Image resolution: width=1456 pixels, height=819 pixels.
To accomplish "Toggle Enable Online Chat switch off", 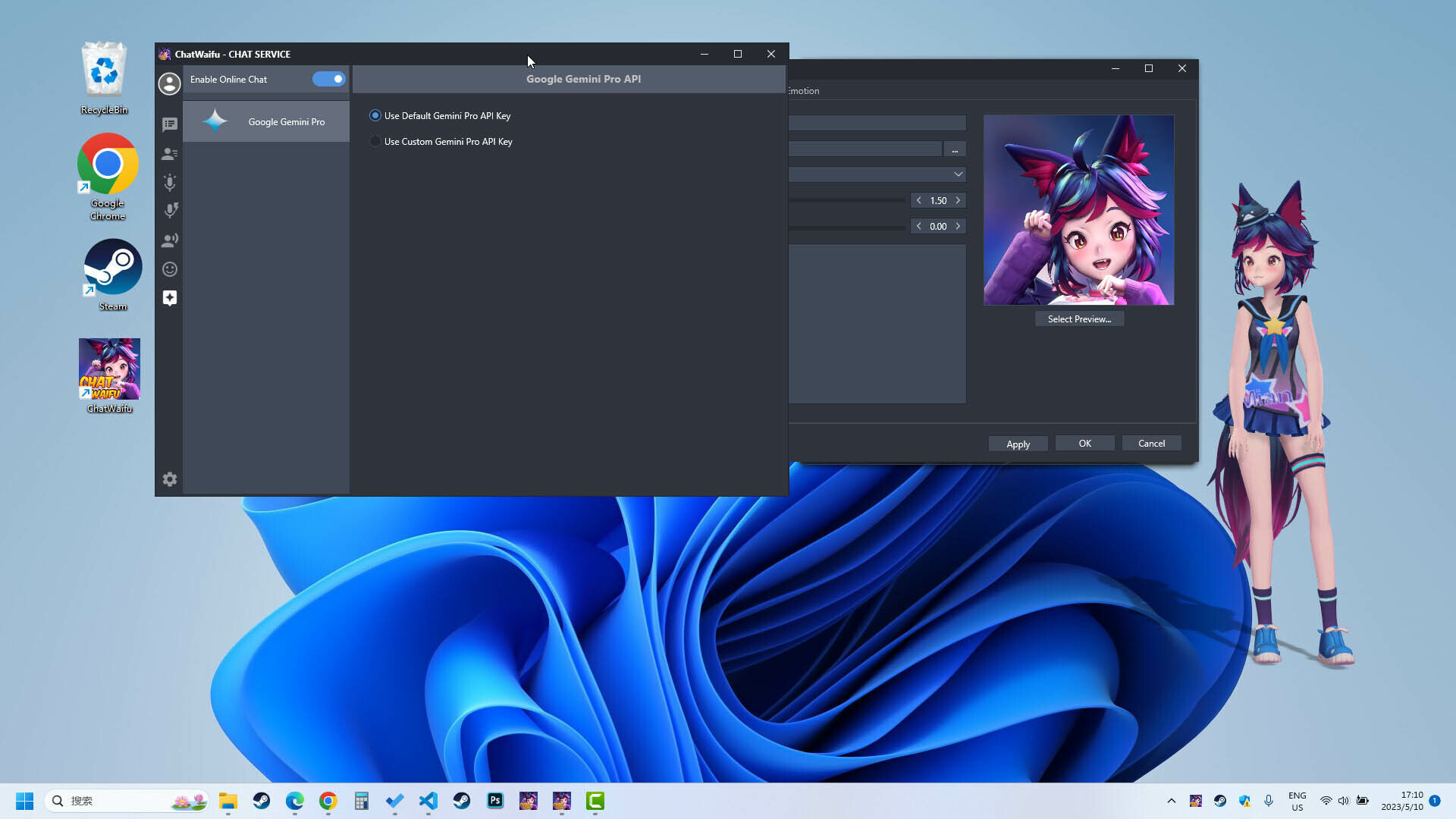I will (328, 79).
